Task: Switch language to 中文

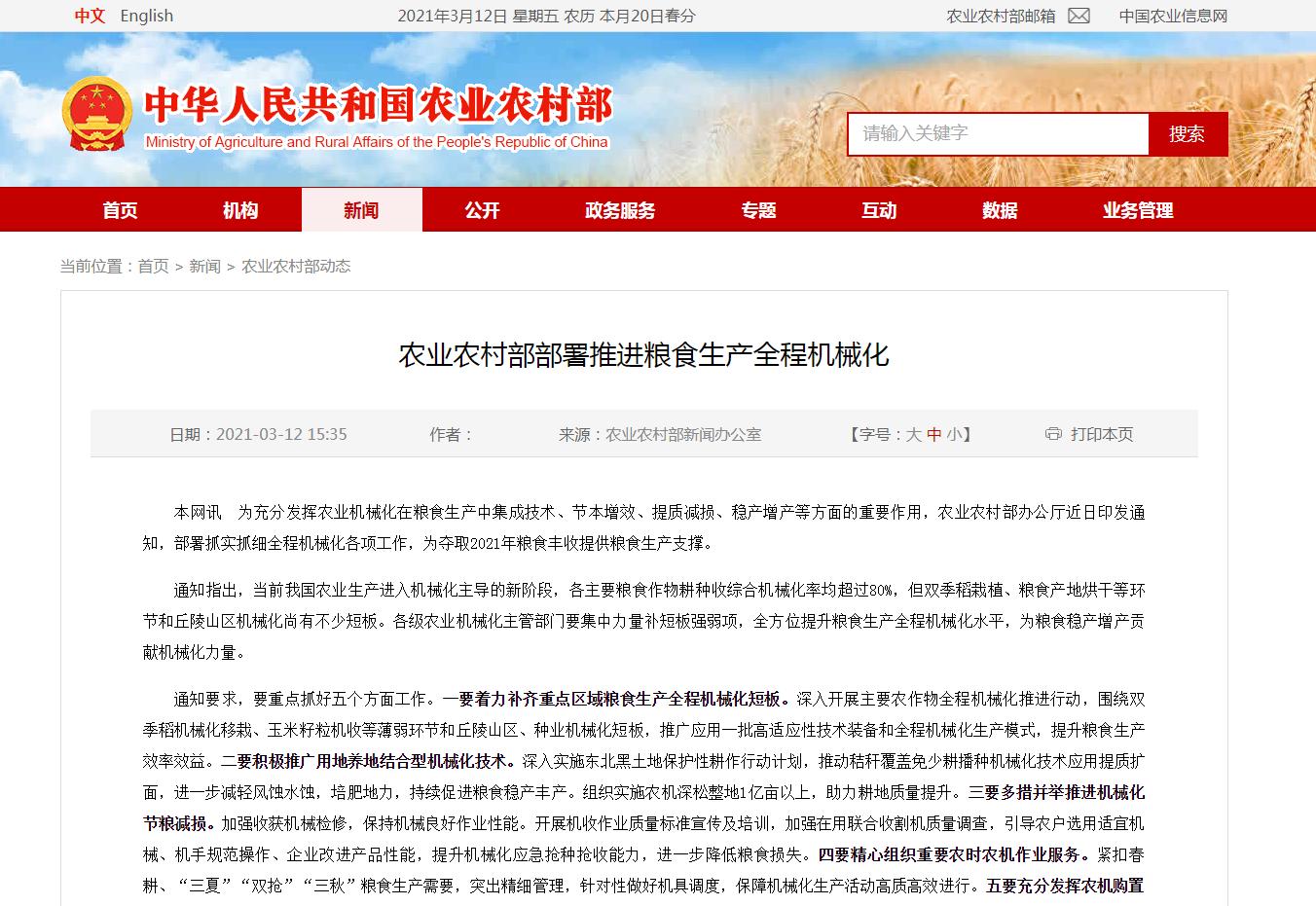Action: [x=90, y=16]
